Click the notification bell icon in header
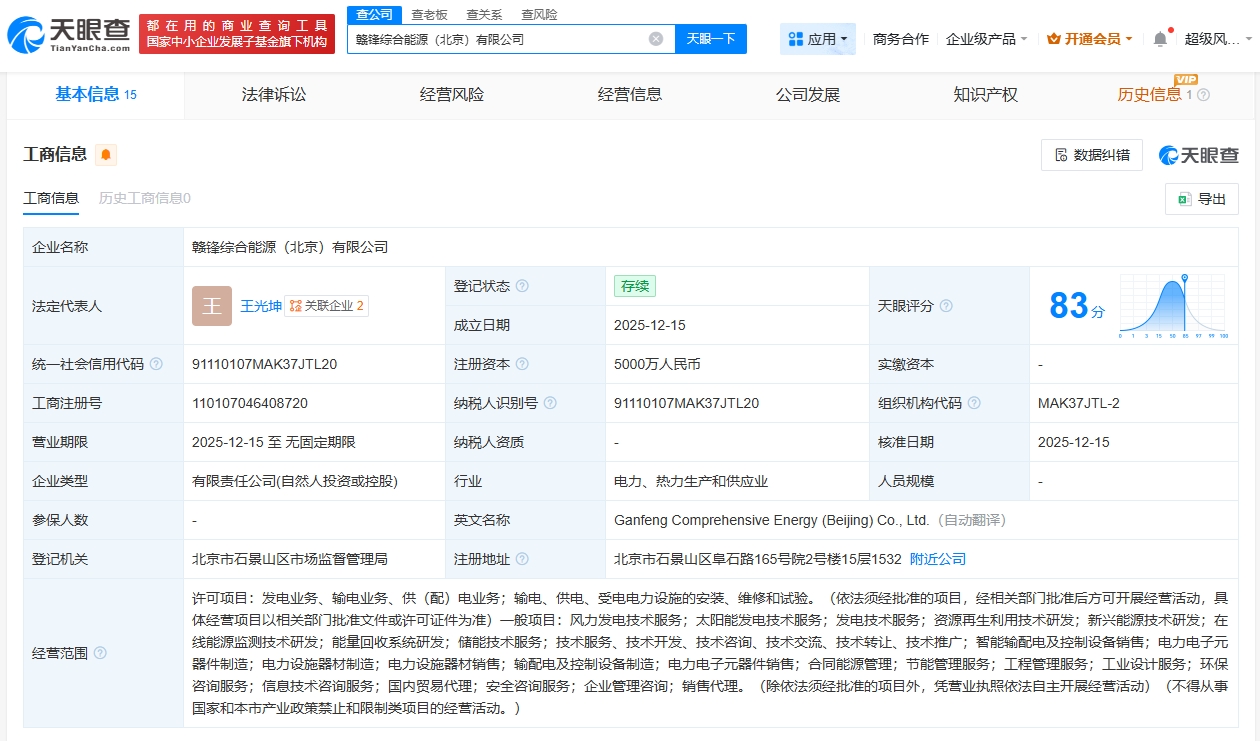The image size is (1260, 741). click(x=1160, y=39)
